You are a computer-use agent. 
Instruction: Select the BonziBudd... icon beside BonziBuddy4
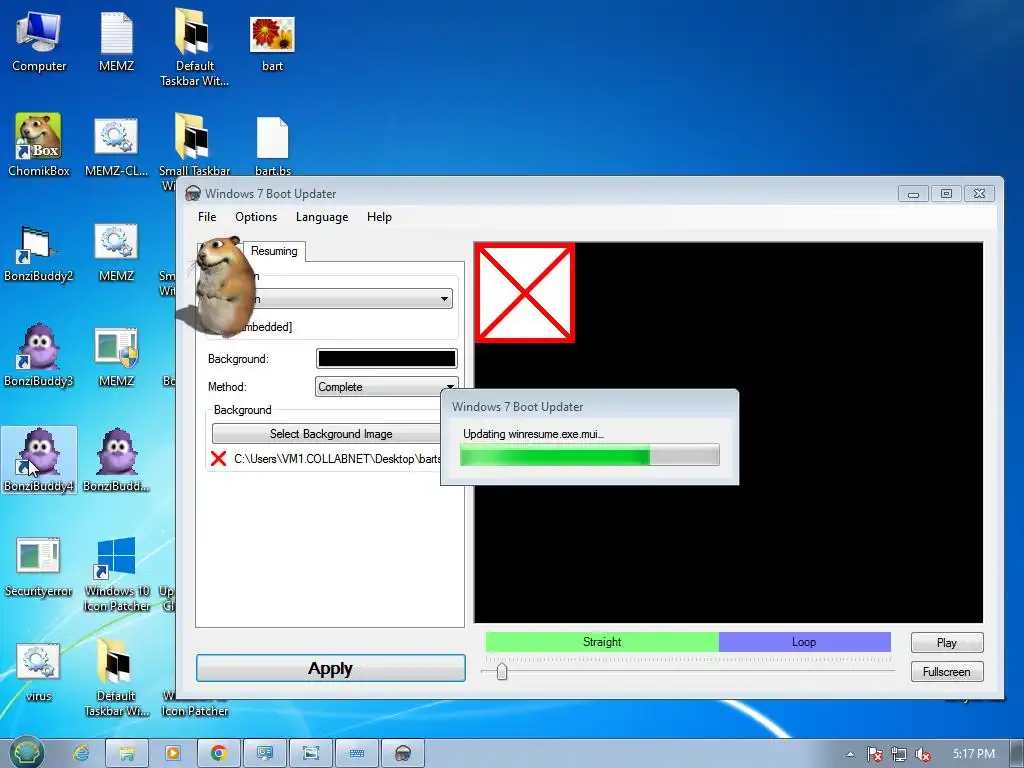pos(116,460)
